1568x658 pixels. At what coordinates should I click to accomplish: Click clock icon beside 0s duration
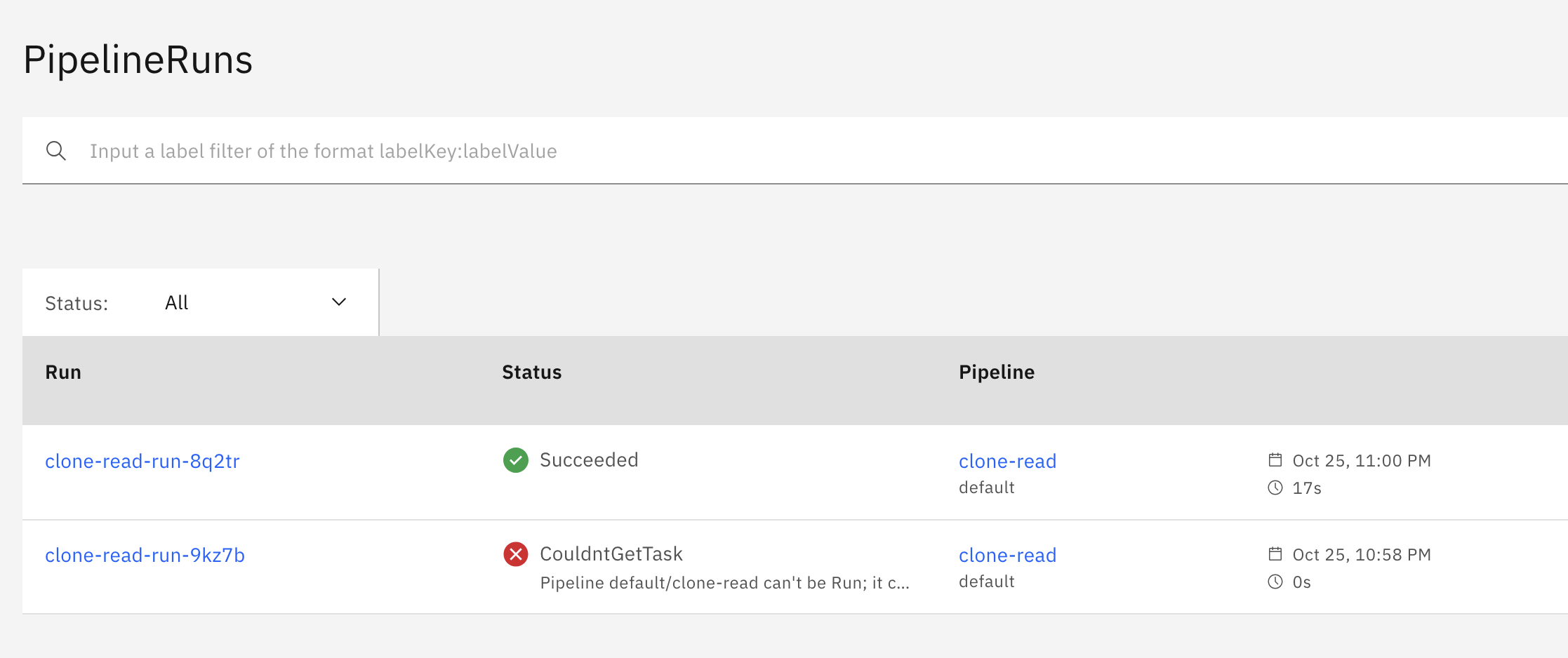tap(1275, 582)
